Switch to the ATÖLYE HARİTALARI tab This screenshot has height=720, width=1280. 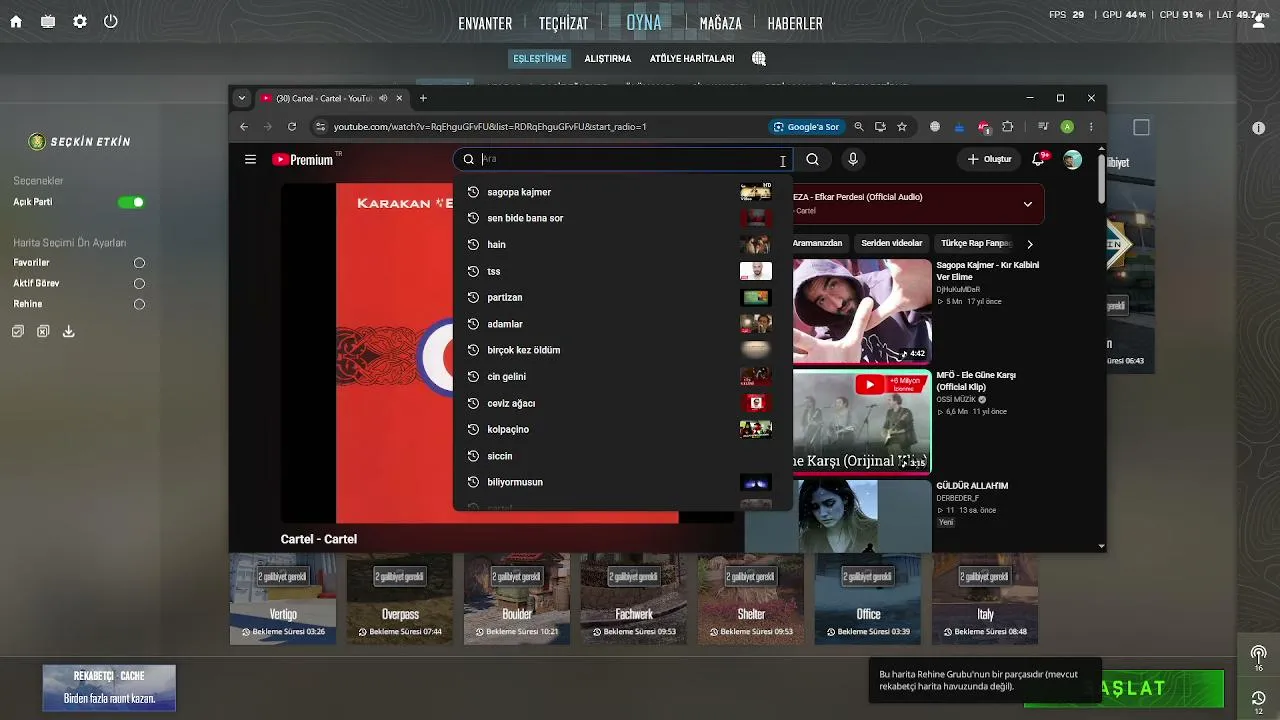[692, 59]
